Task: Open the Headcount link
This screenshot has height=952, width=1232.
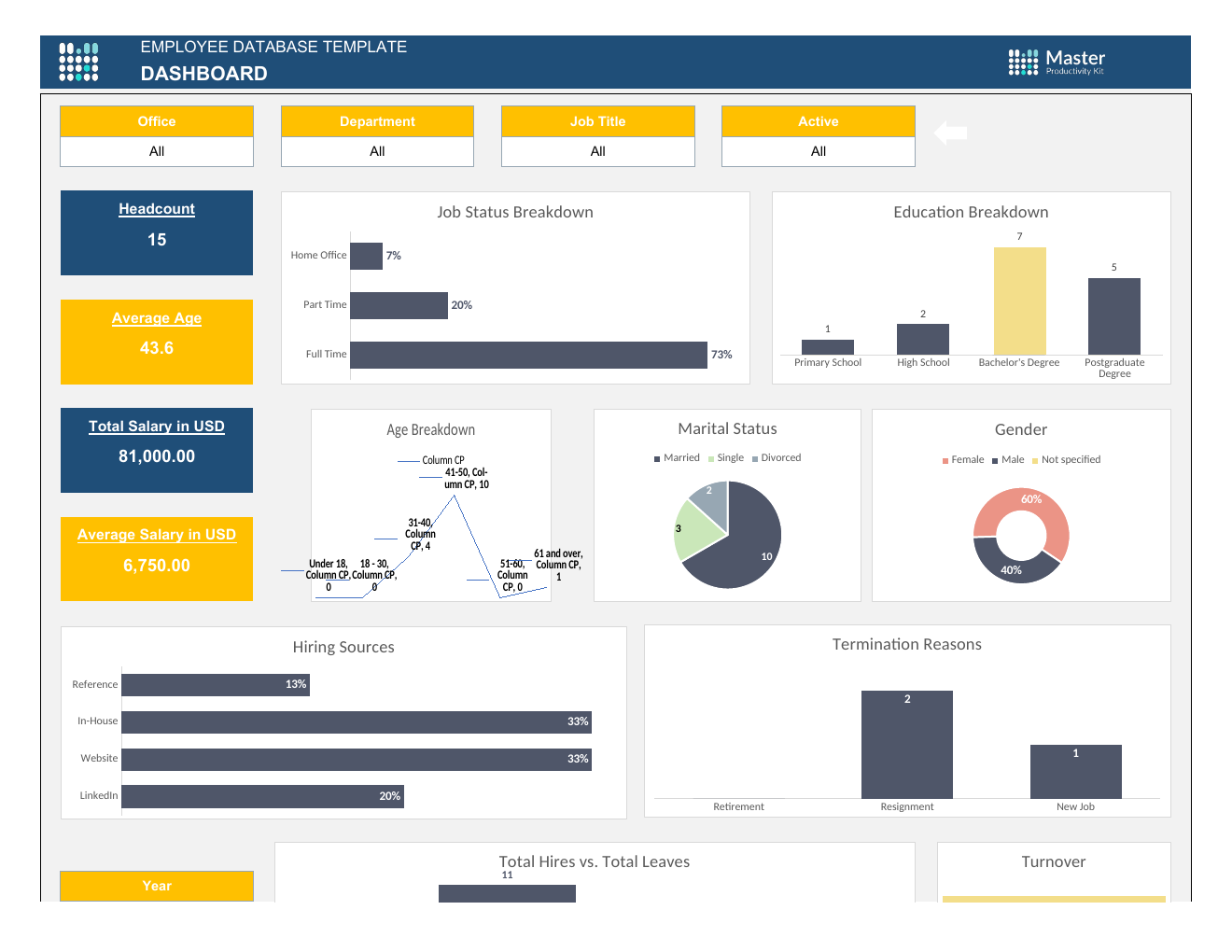Action: 157,209
